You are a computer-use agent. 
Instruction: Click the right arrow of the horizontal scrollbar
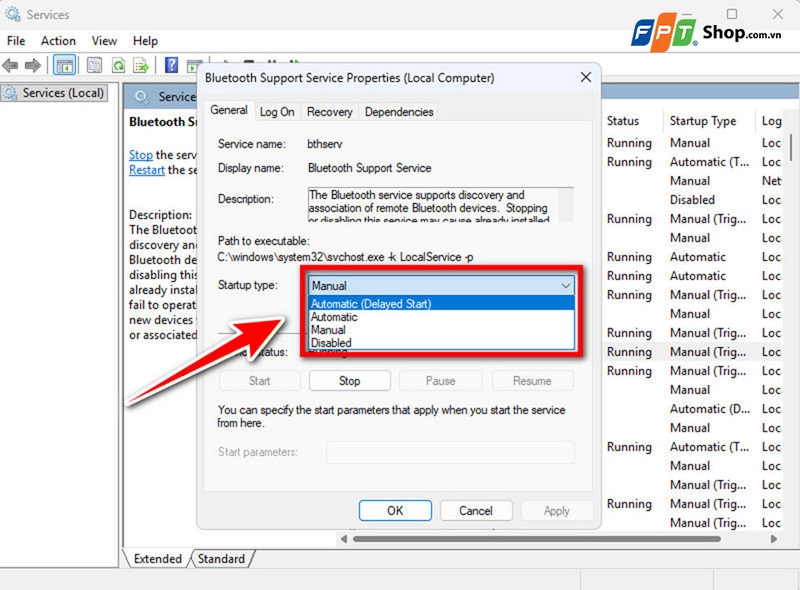click(774, 539)
